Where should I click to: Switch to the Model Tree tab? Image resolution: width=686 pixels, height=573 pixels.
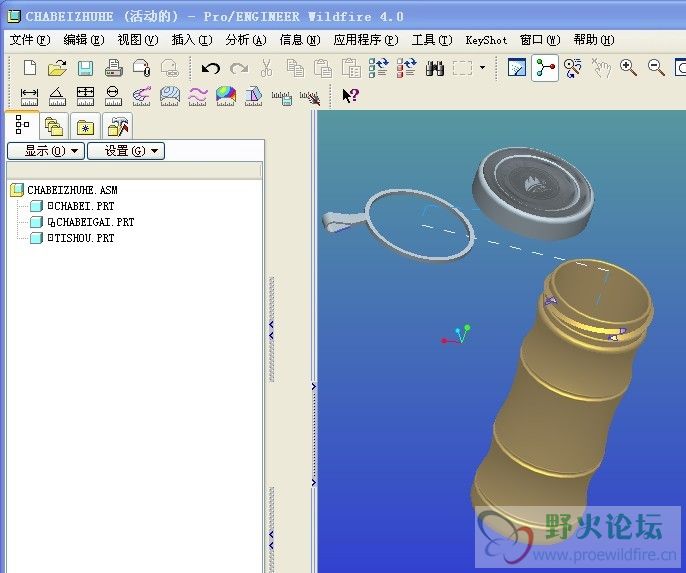(x=22, y=125)
